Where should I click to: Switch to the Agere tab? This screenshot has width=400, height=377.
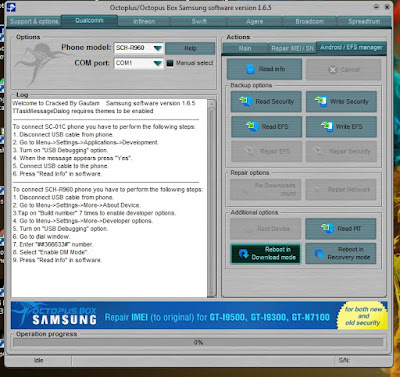[255, 22]
